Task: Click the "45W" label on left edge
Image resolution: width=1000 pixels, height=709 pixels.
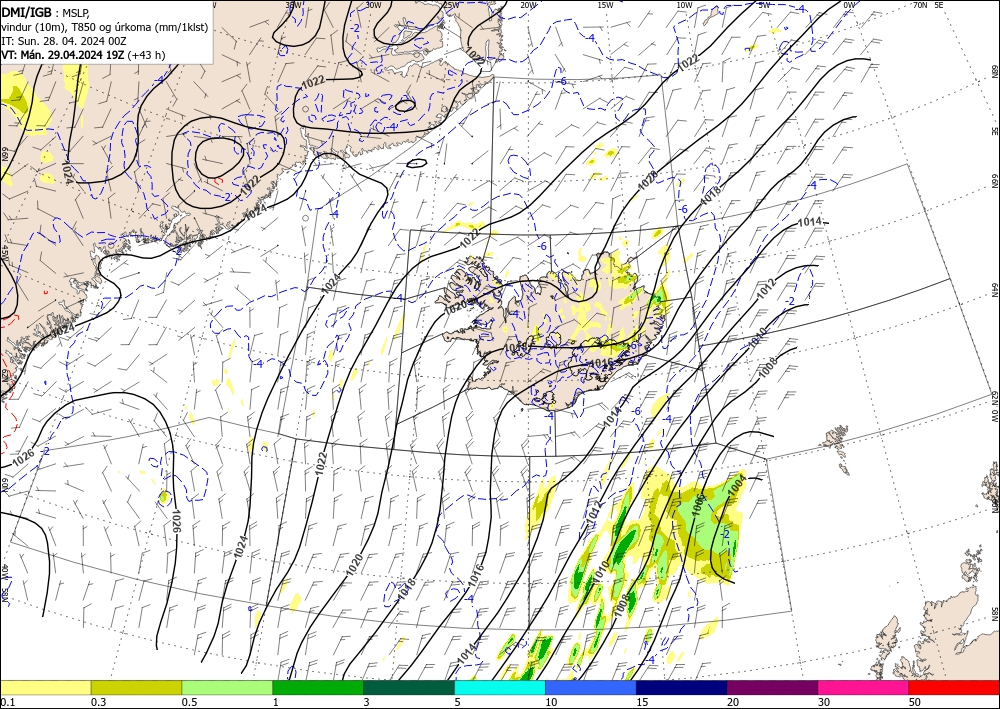Action: [x=4, y=253]
